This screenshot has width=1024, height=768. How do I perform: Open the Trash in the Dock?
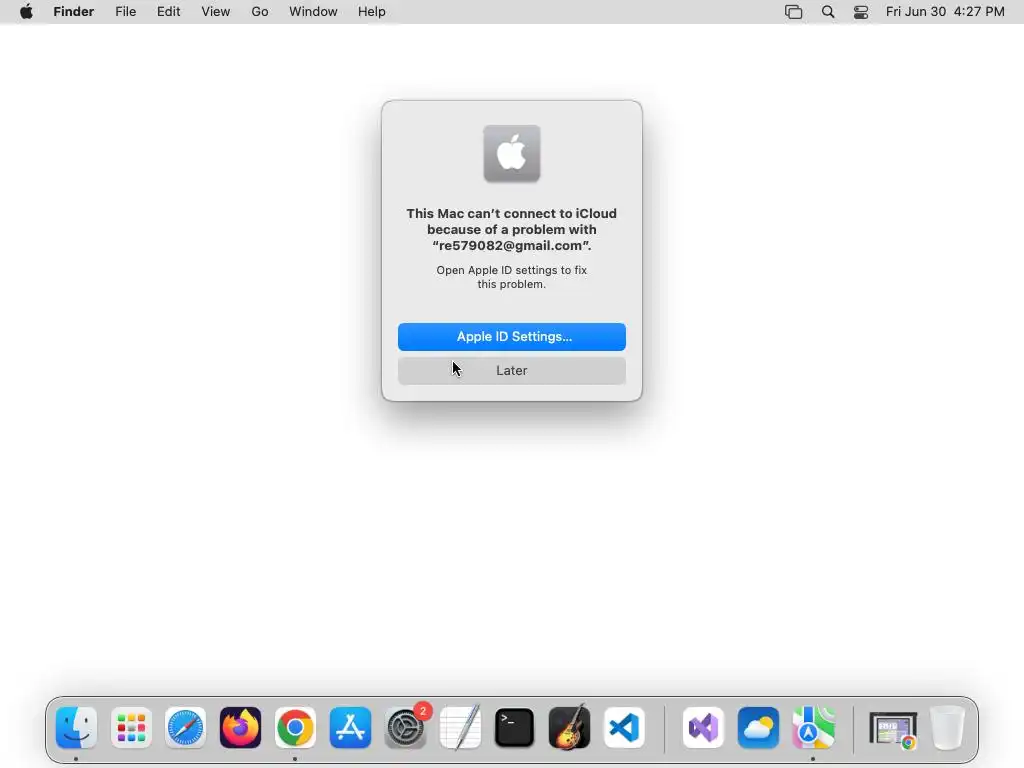click(x=948, y=728)
